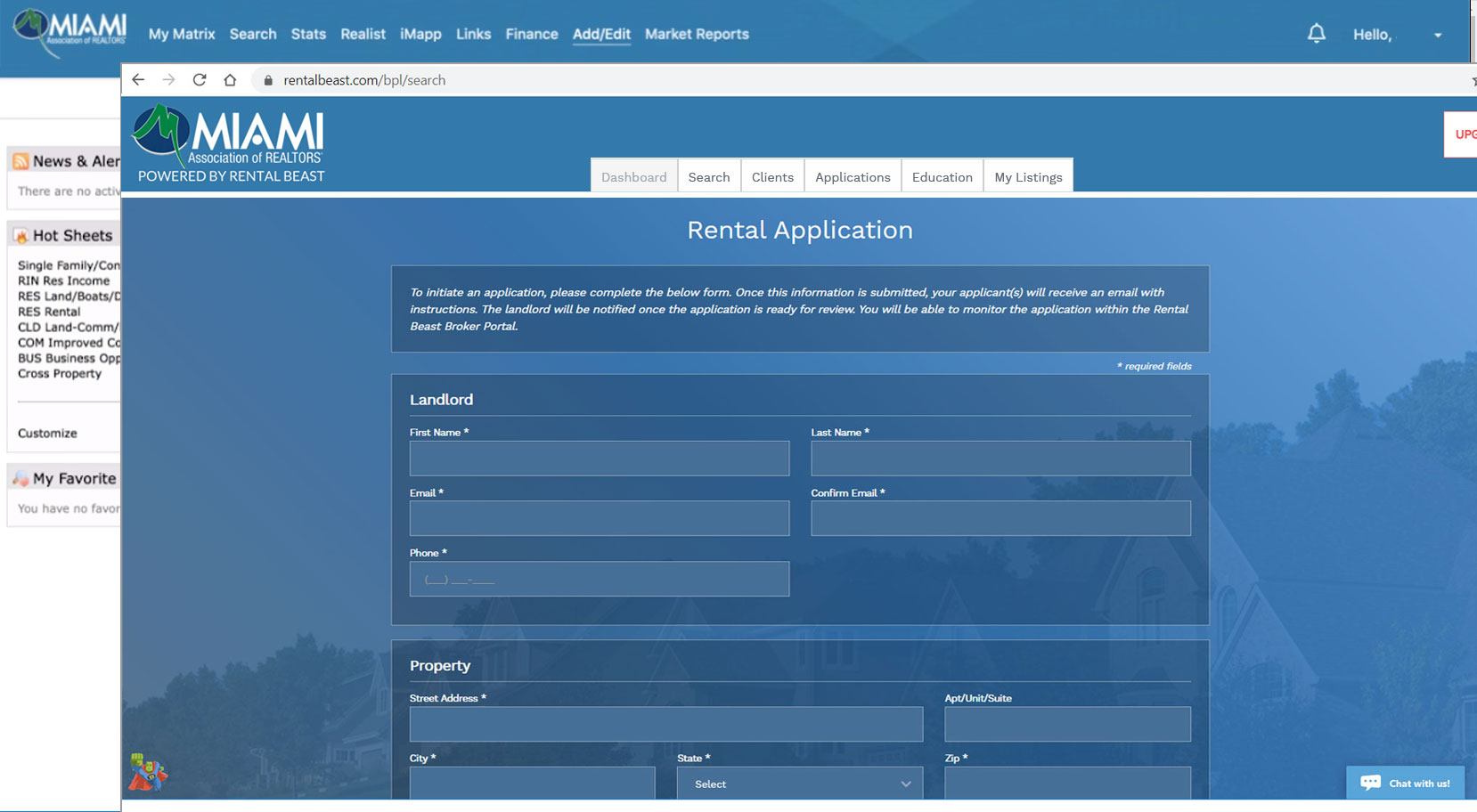The height and width of the screenshot is (812, 1477).
Task: Open the RES Rental hot sheet
Action: pyautogui.click(x=49, y=312)
